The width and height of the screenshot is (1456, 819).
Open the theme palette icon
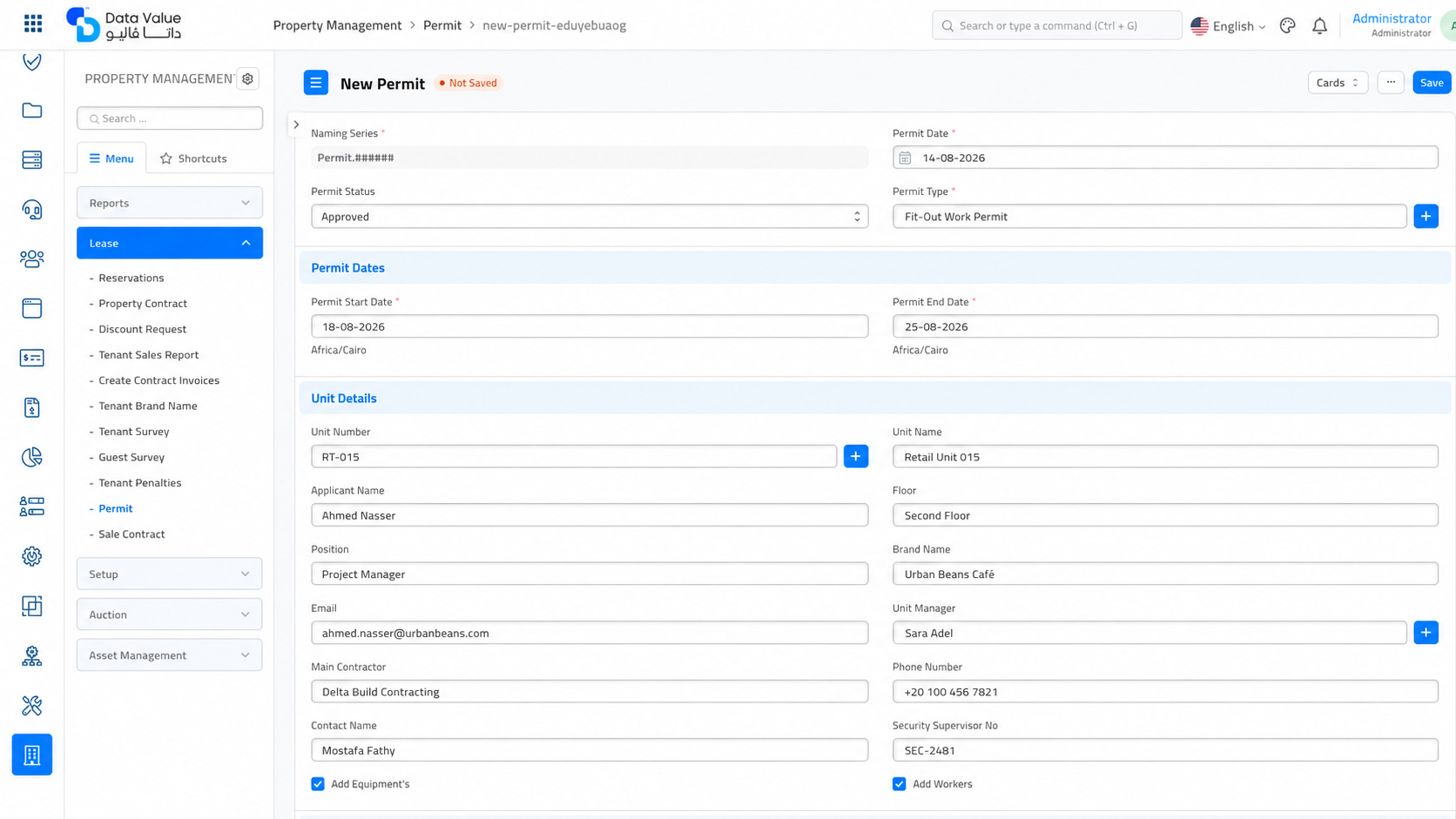[x=1287, y=26]
